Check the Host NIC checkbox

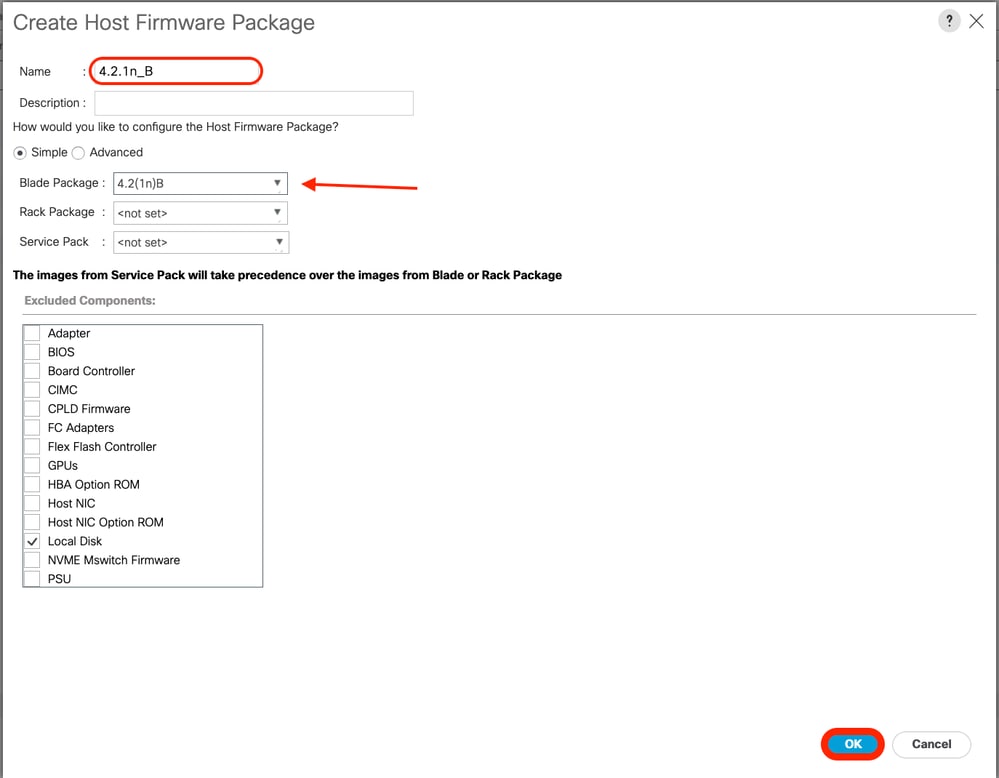point(32,503)
